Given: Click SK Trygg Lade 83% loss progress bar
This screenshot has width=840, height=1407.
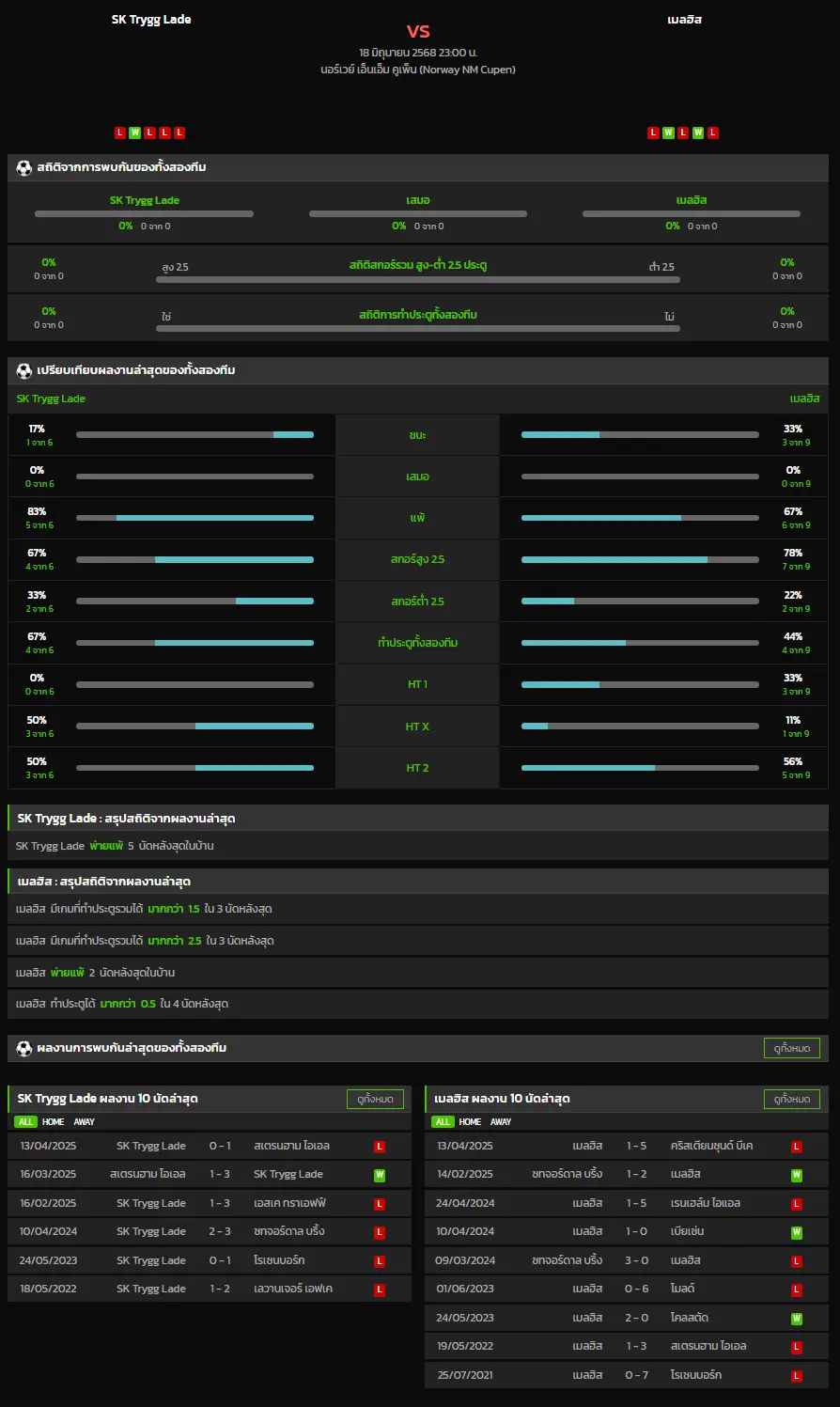Looking at the screenshot, I should click(194, 518).
